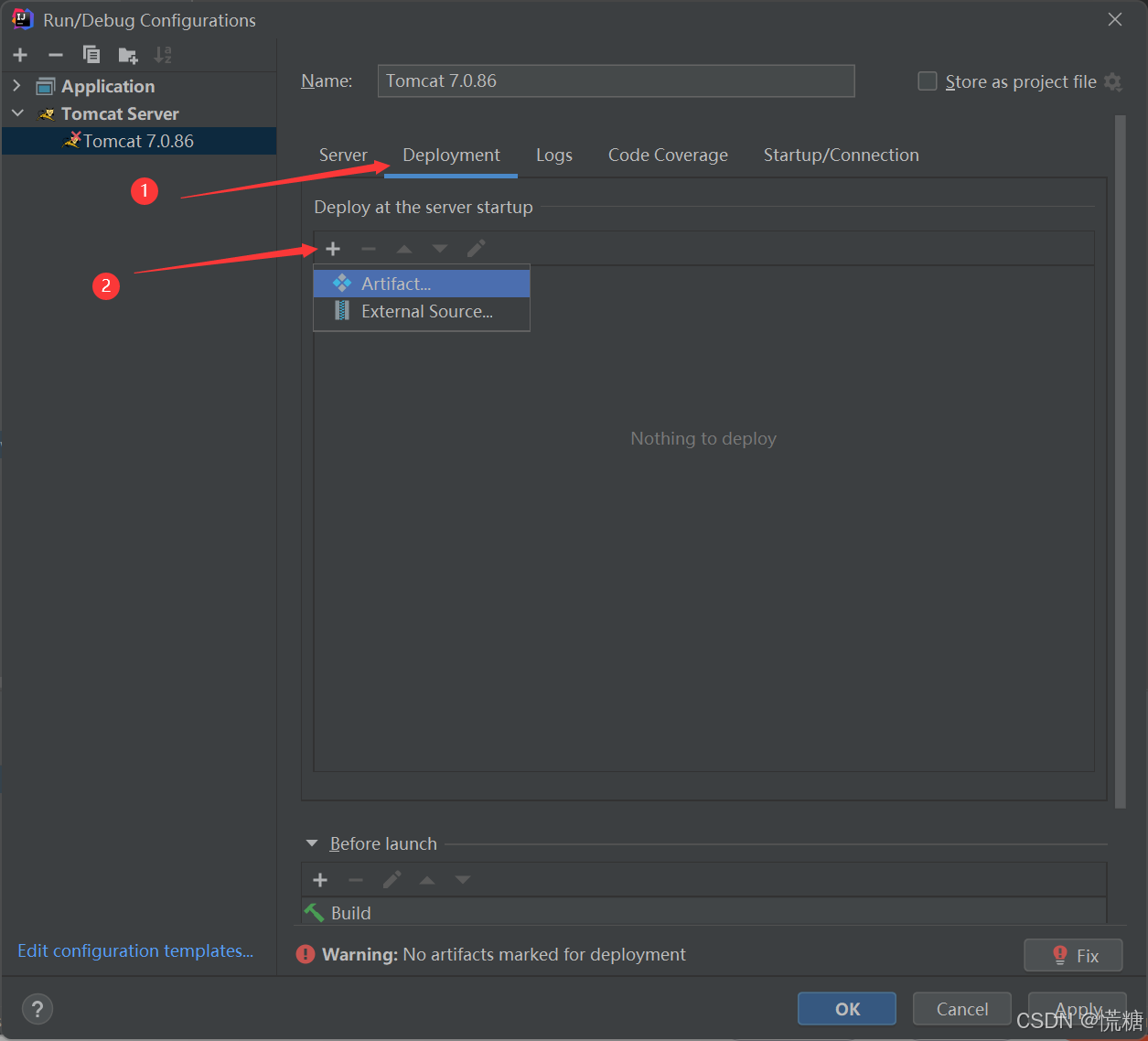This screenshot has height=1041, width=1148.
Task: Select the Tomcat Server group row
Action: click(139, 113)
